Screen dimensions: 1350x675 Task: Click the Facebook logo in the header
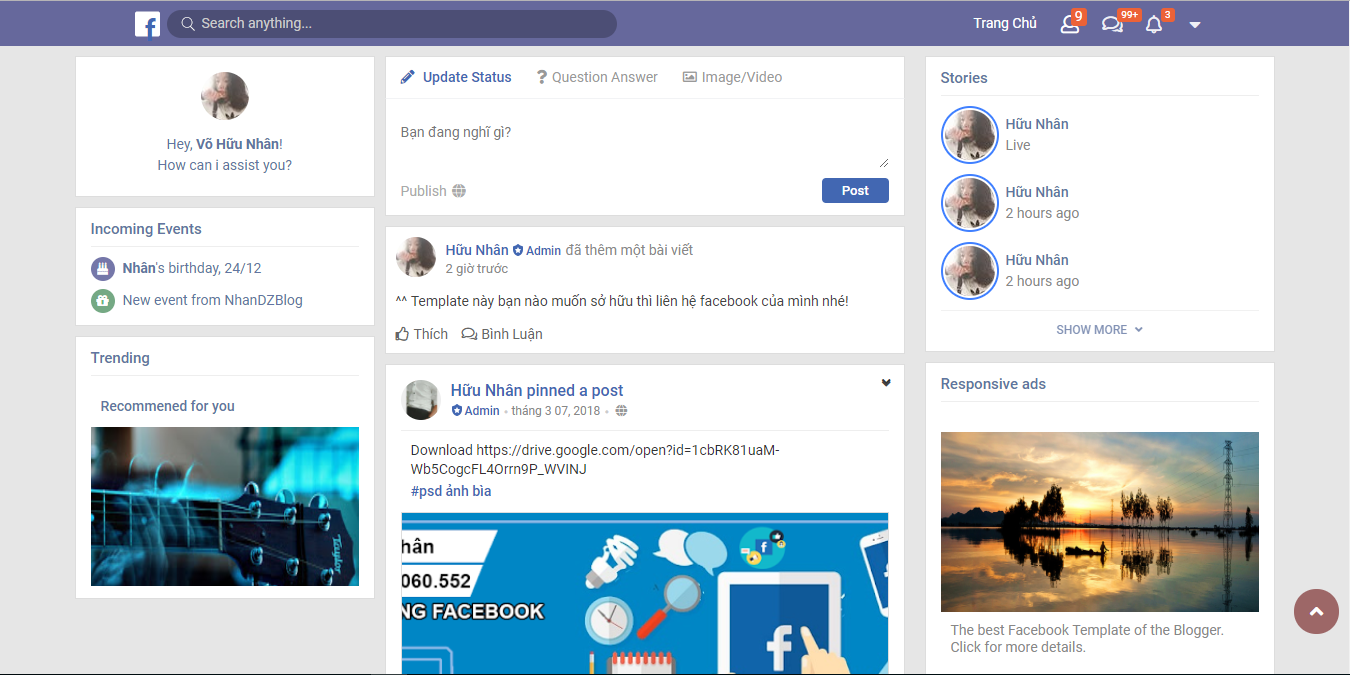pos(147,24)
